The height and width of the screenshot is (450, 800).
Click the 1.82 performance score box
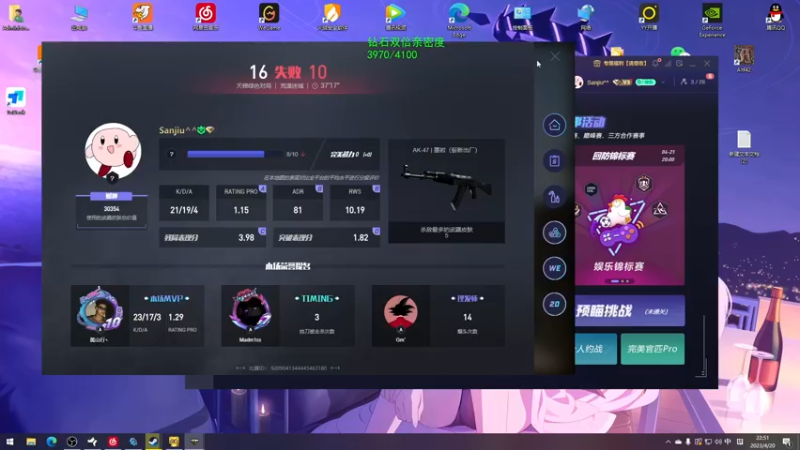pos(327,237)
